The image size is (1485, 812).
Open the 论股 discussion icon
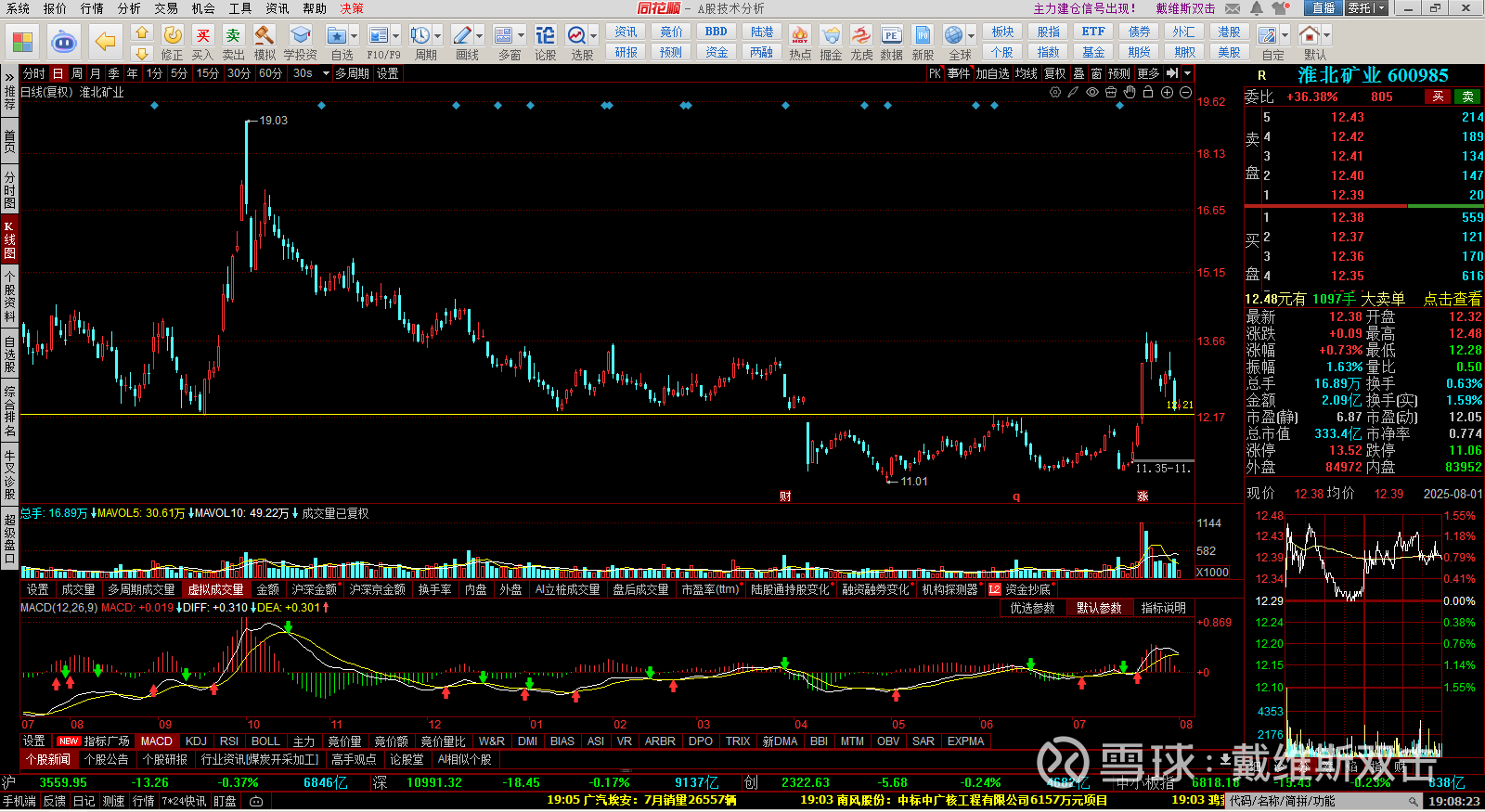point(545,35)
